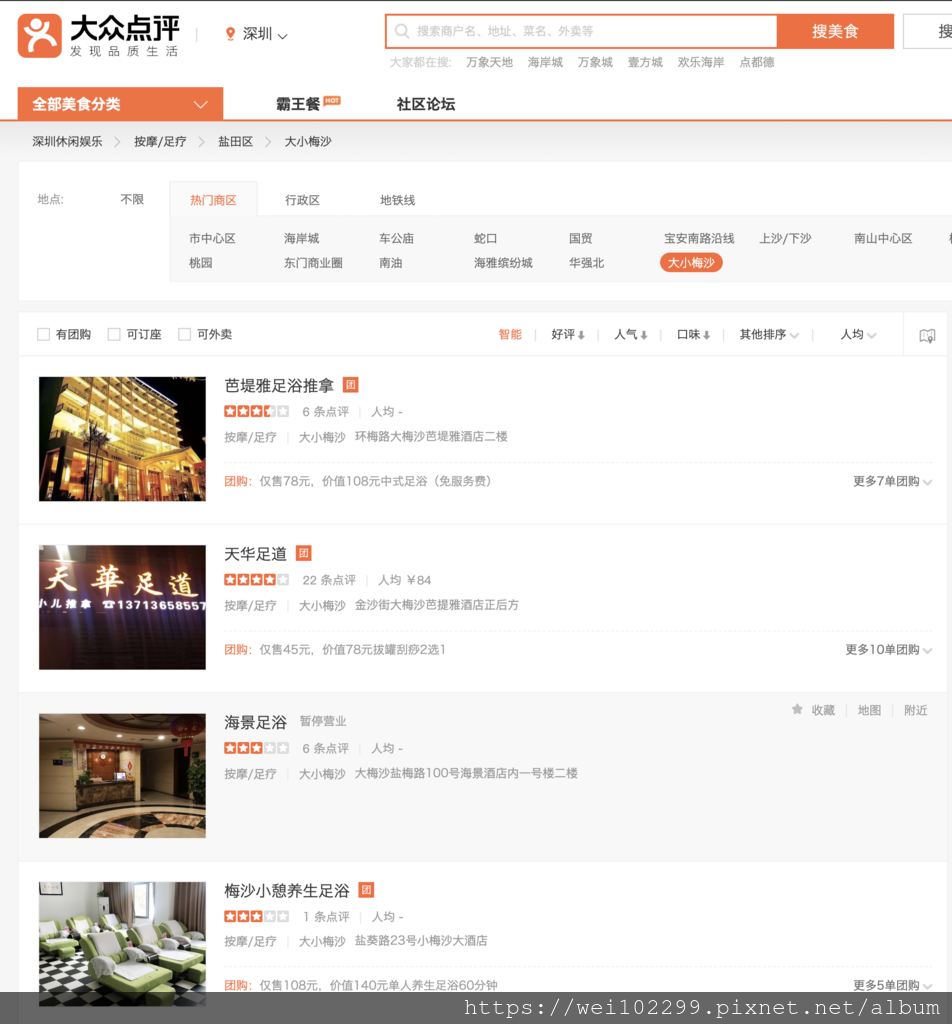The image size is (952, 1024).
Task: Open the map view icon
Action: coord(927,336)
